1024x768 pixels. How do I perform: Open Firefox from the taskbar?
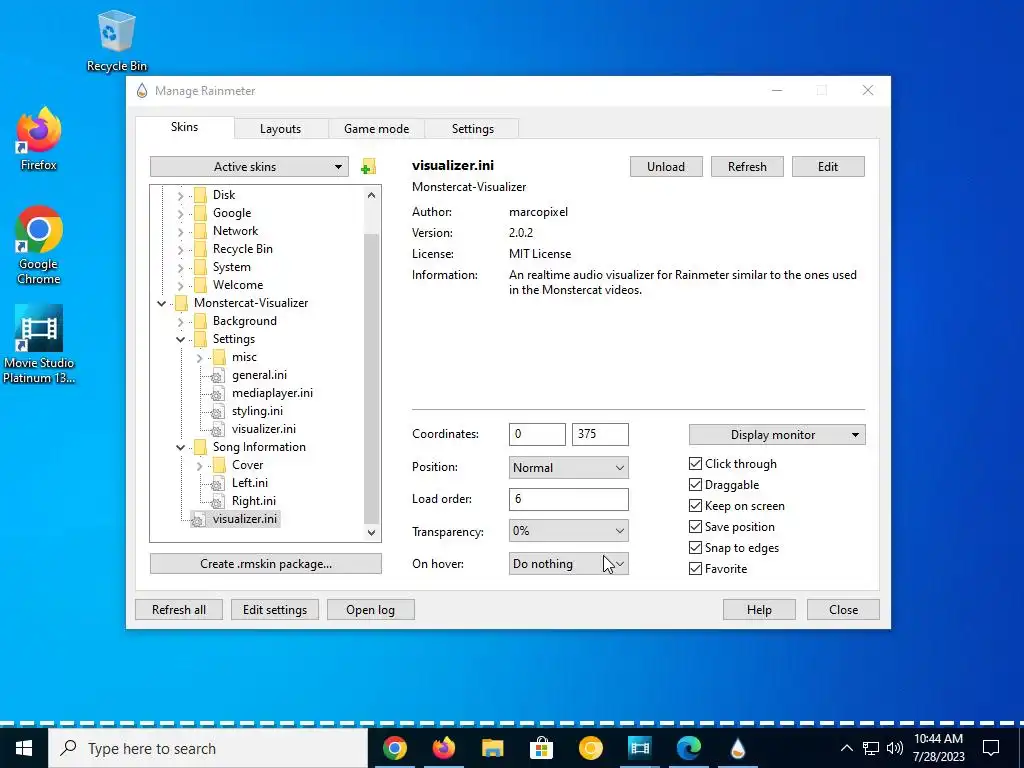point(443,748)
